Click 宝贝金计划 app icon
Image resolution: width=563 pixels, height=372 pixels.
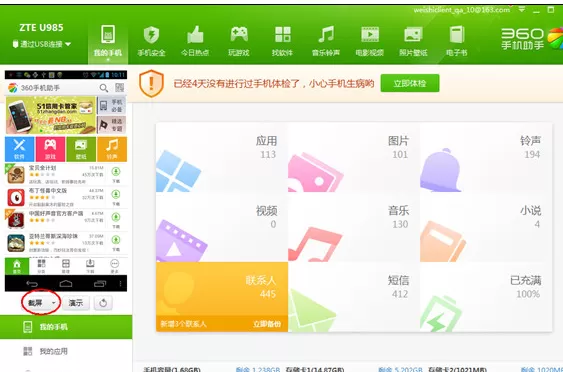coord(16,175)
